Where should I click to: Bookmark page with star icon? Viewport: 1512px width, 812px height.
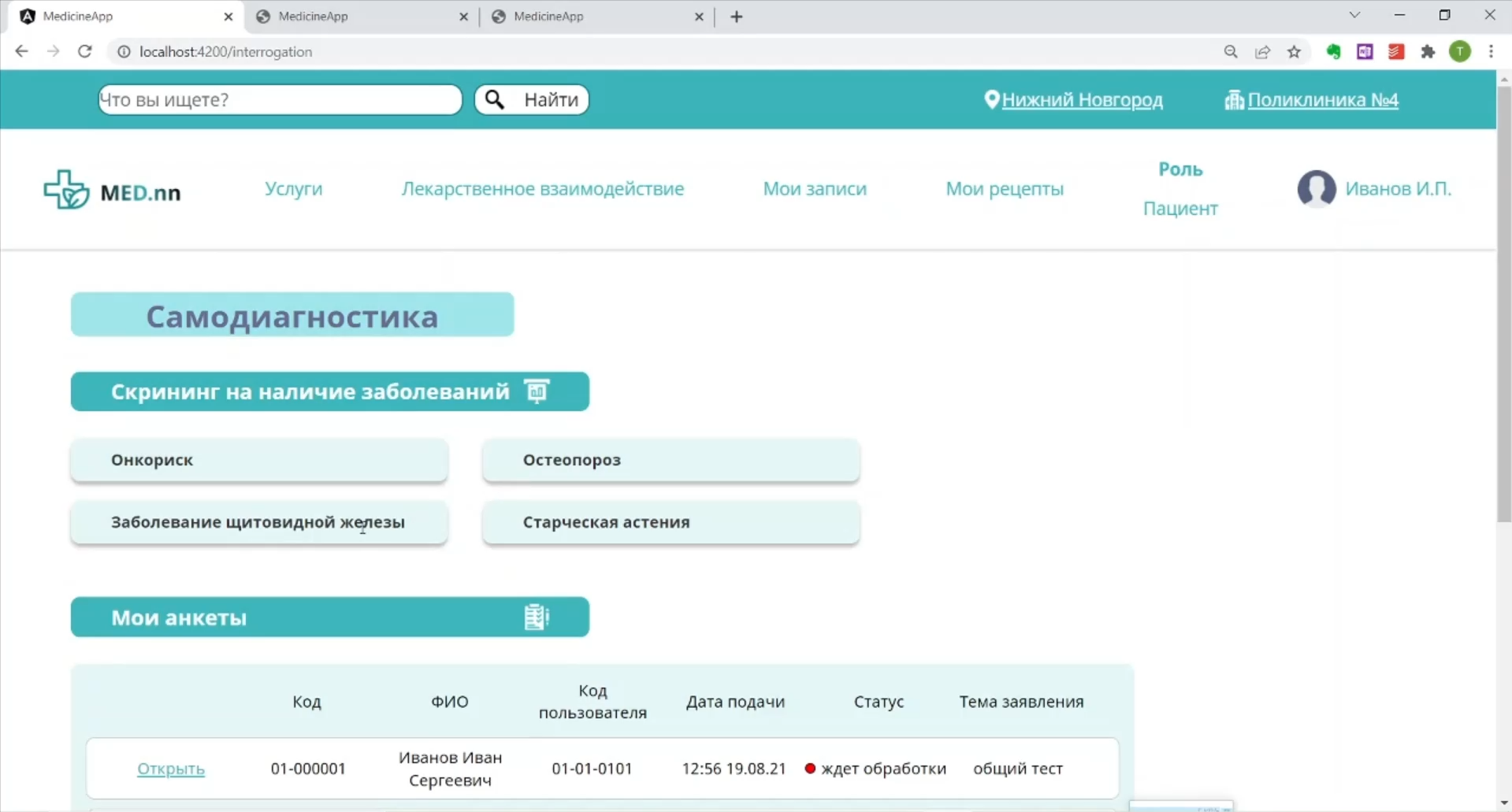(x=1294, y=52)
